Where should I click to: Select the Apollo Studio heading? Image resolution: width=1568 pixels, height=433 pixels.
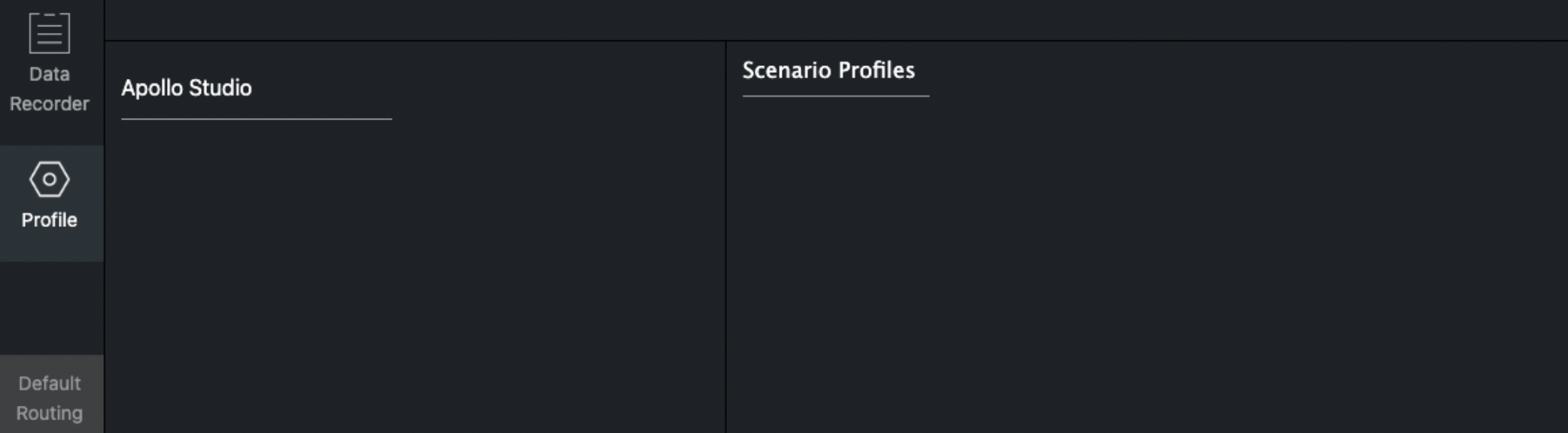point(187,88)
